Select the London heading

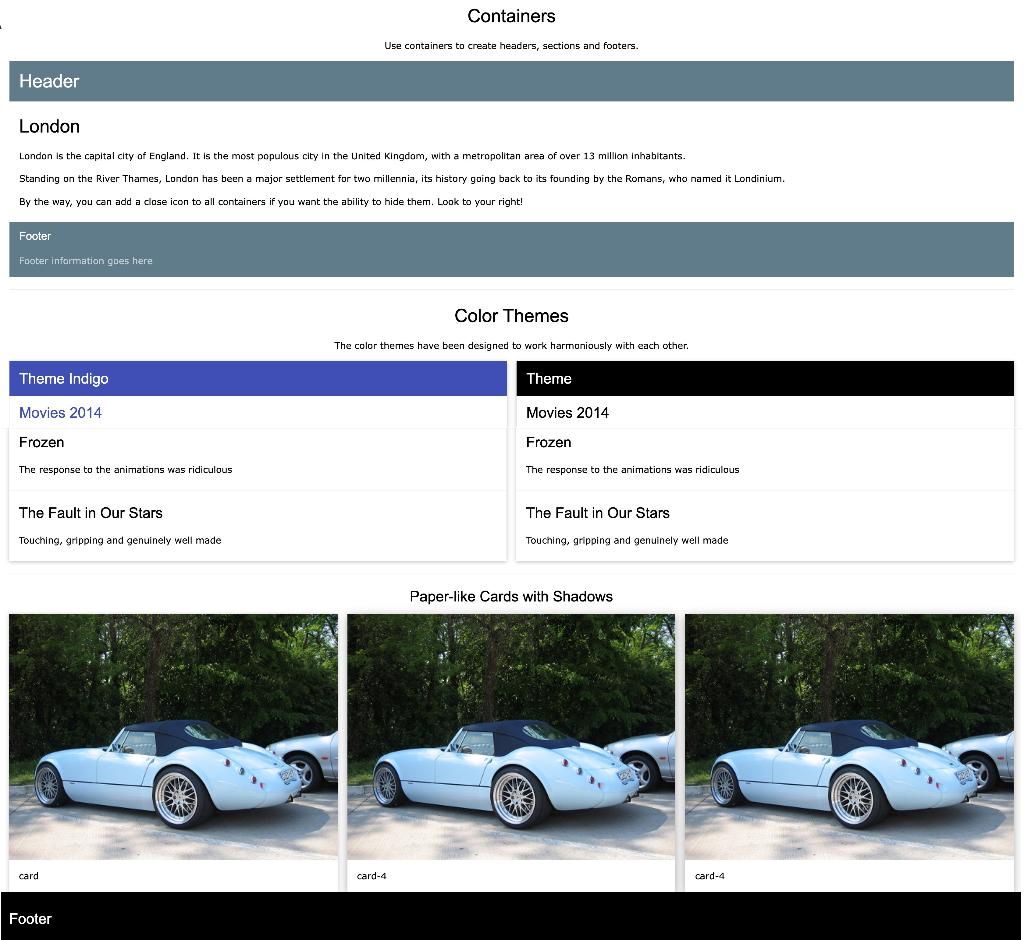pyautogui.click(x=49, y=126)
